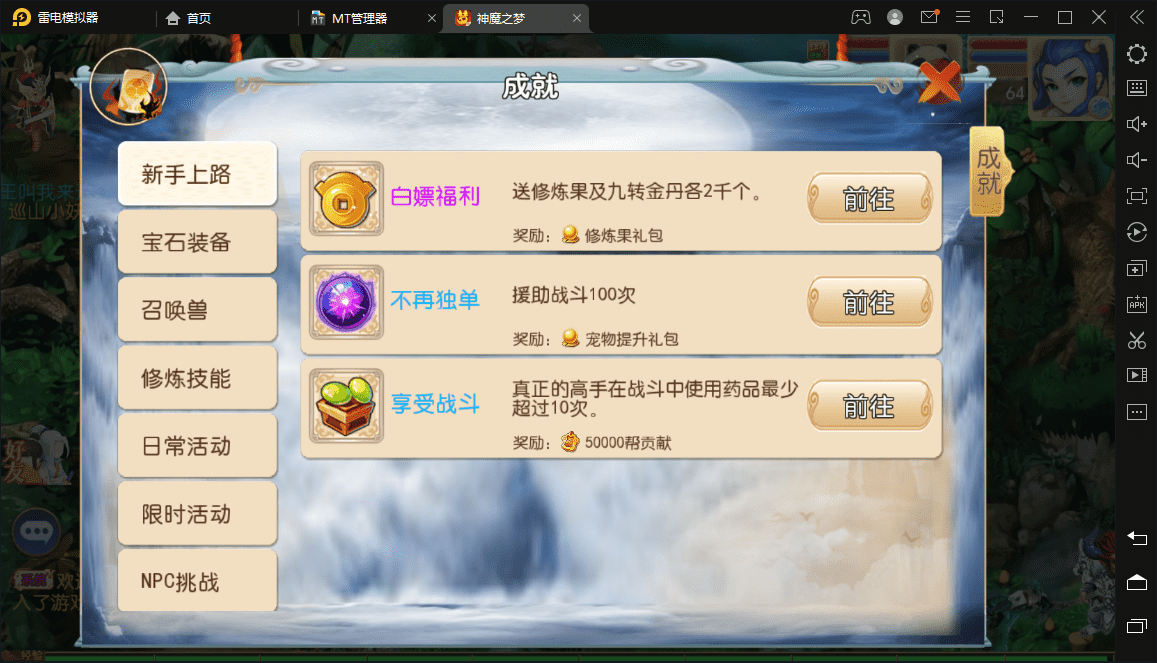The image size is (1157, 663).
Task: Collapse the sidebar with double chevron
Action: 1136,17
